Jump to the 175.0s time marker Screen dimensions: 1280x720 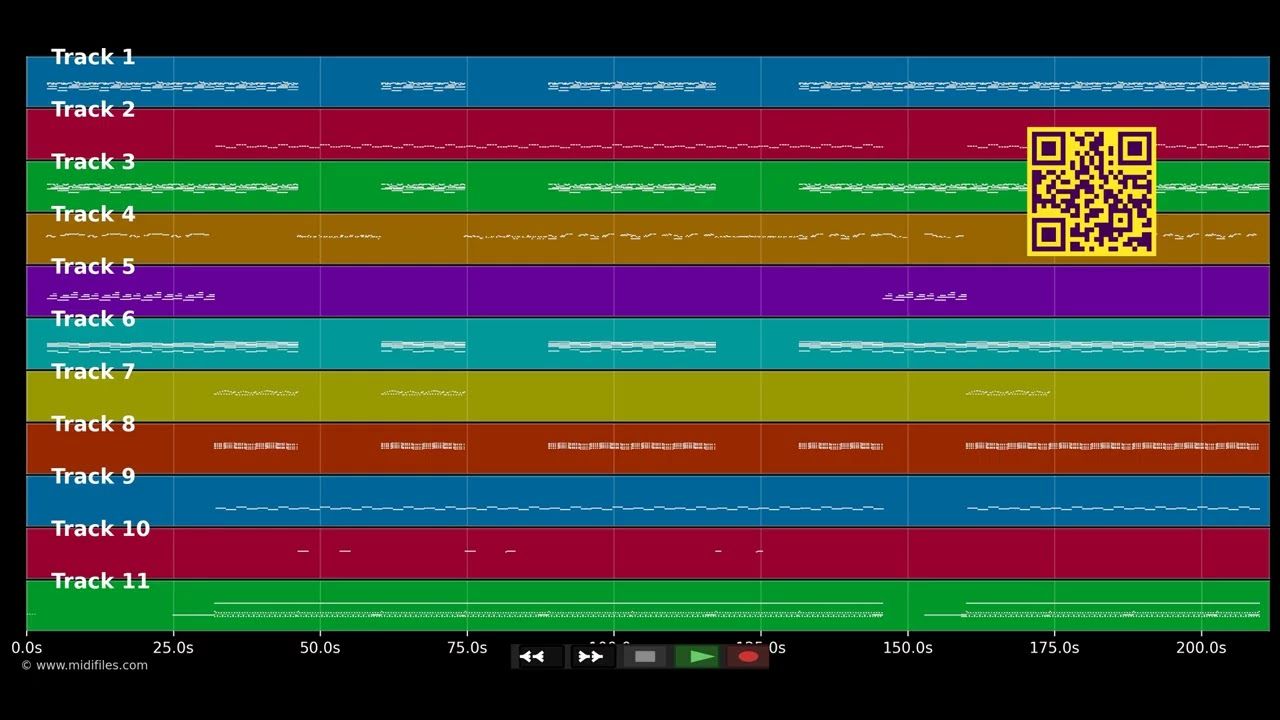coord(1054,648)
